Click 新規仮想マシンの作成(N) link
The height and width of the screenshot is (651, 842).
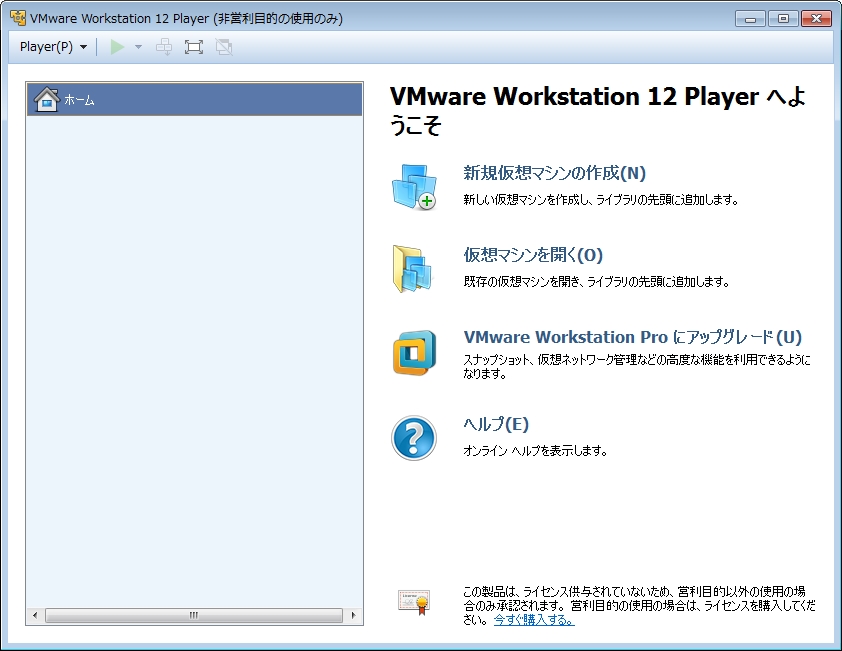point(554,173)
